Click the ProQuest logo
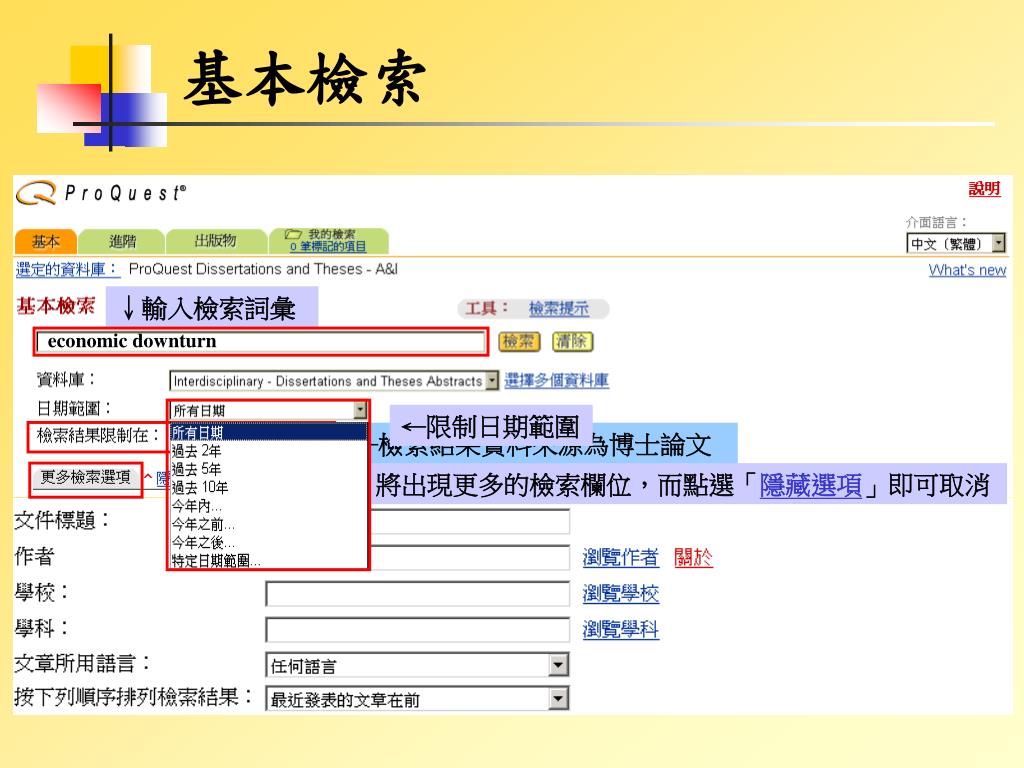This screenshot has width=1024, height=768. click(101, 193)
